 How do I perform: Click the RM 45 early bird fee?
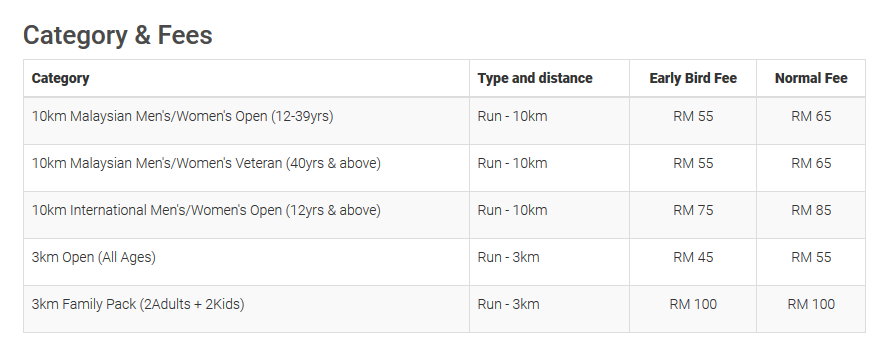[693, 257]
